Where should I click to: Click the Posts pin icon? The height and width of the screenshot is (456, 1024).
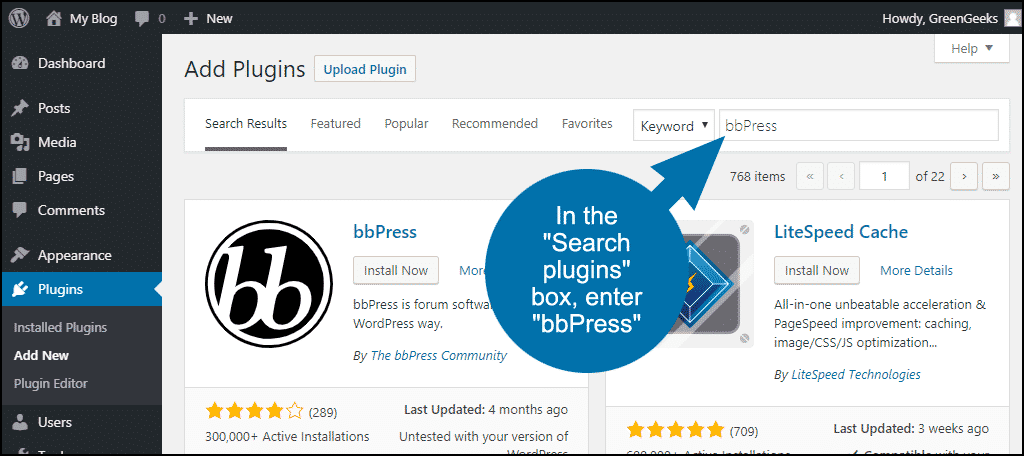click(x=20, y=108)
